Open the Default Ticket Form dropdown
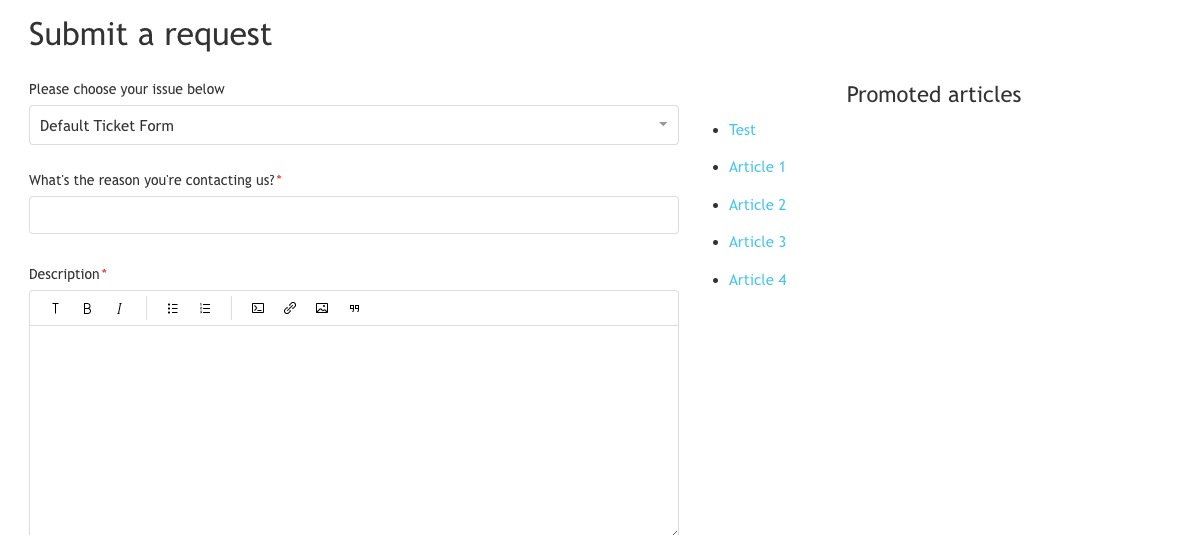This screenshot has height=535, width=1200. (340, 126)
